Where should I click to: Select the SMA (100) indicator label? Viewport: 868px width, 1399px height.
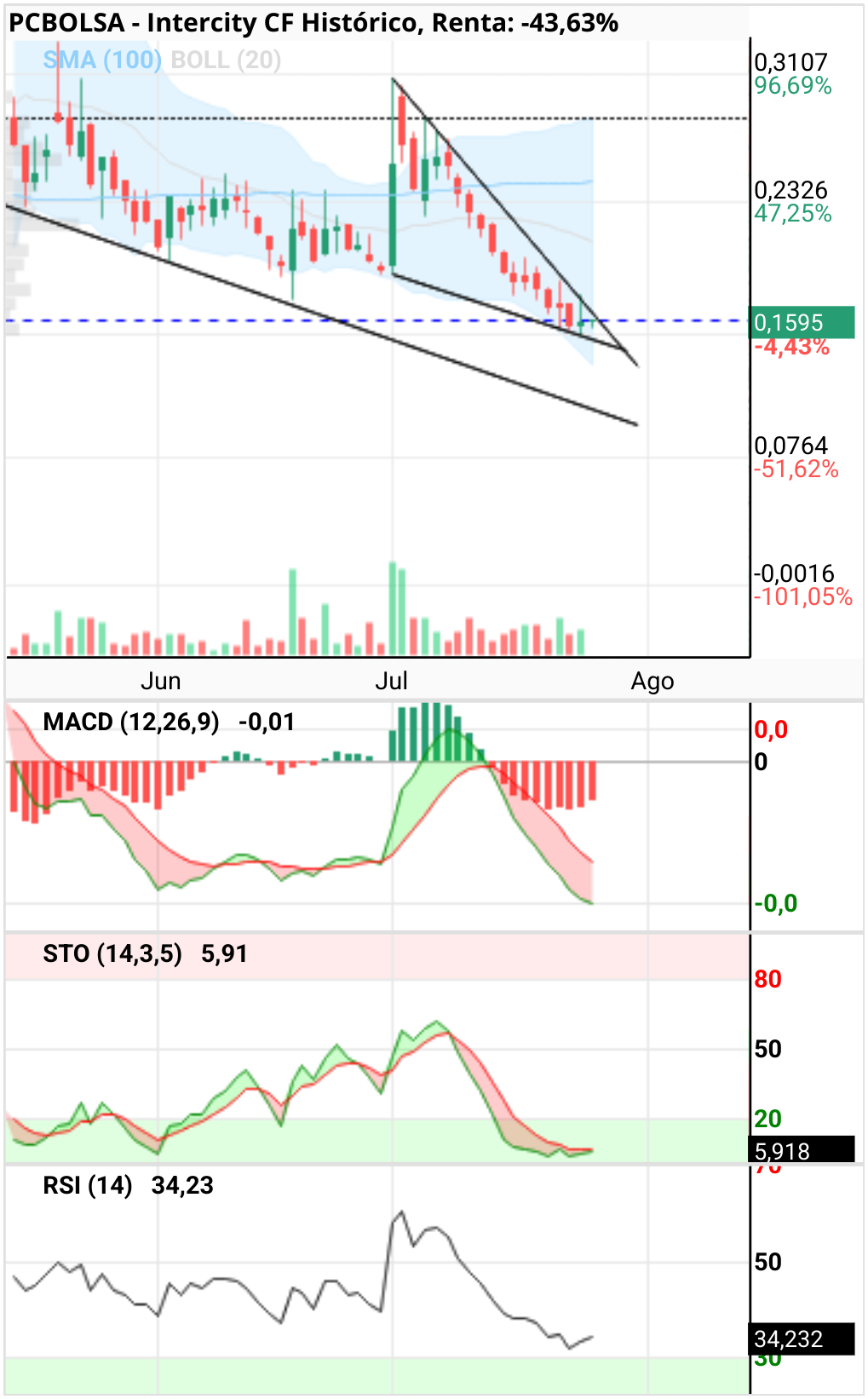[x=102, y=60]
